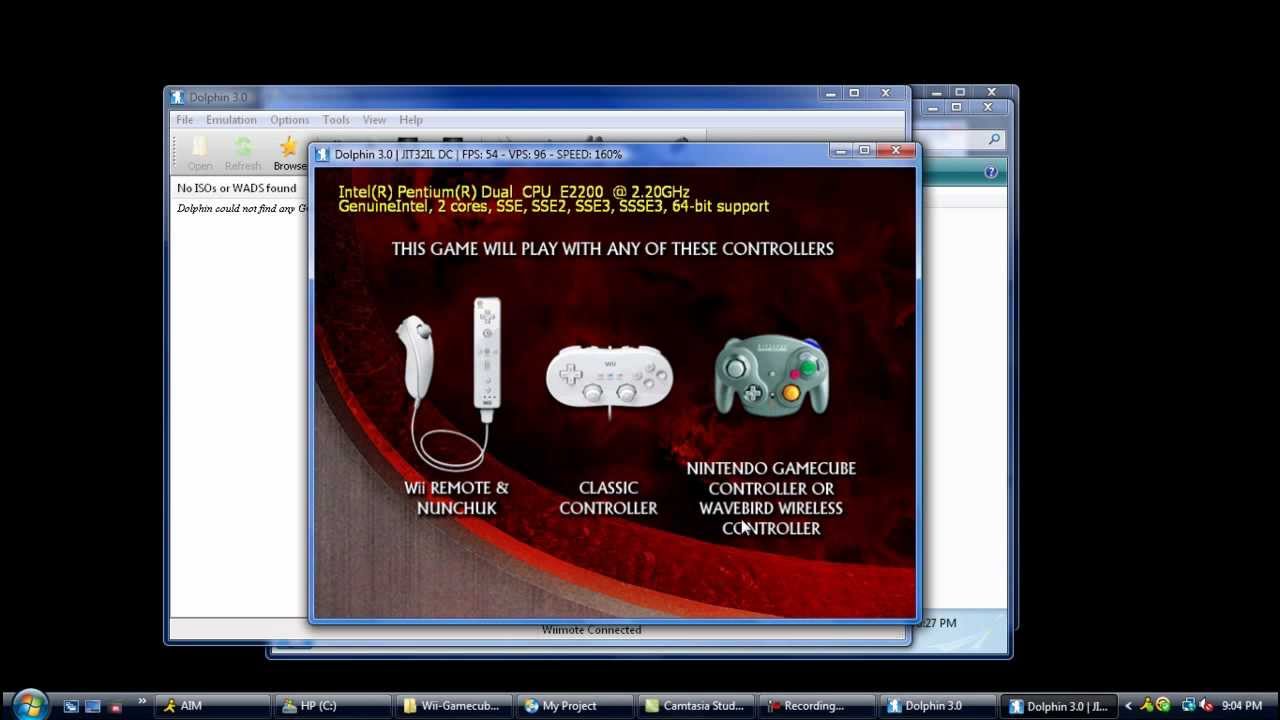Image resolution: width=1280 pixels, height=720 pixels.
Task: Click the Open toolbar icon in Dolphin
Action: pyautogui.click(x=199, y=154)
